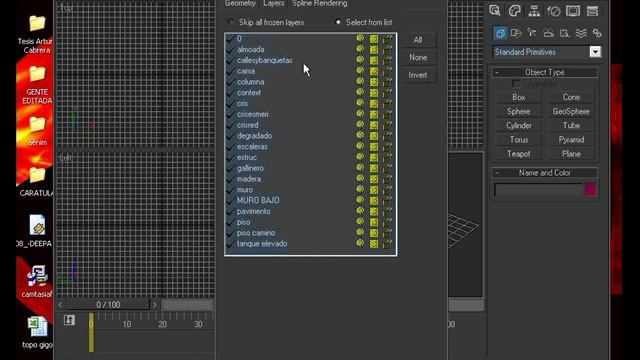
Task: Click the All layers button
Action: pyautogui.click(x=418, y=40)
